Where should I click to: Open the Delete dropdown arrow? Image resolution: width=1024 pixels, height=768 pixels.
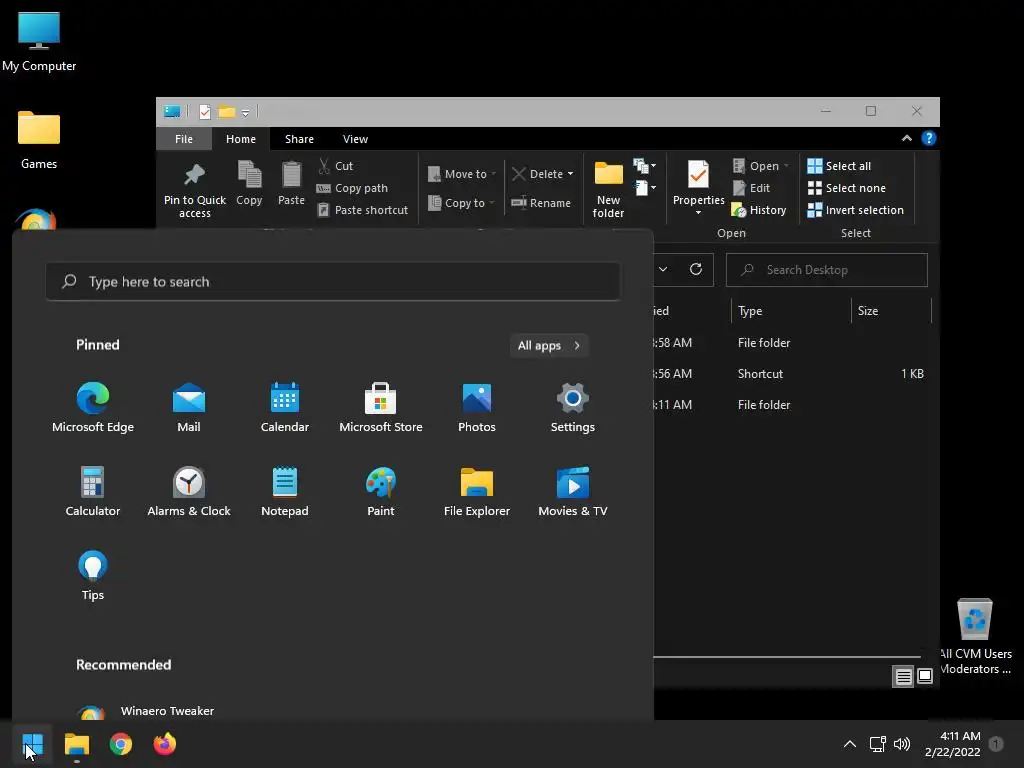[570, 174]
